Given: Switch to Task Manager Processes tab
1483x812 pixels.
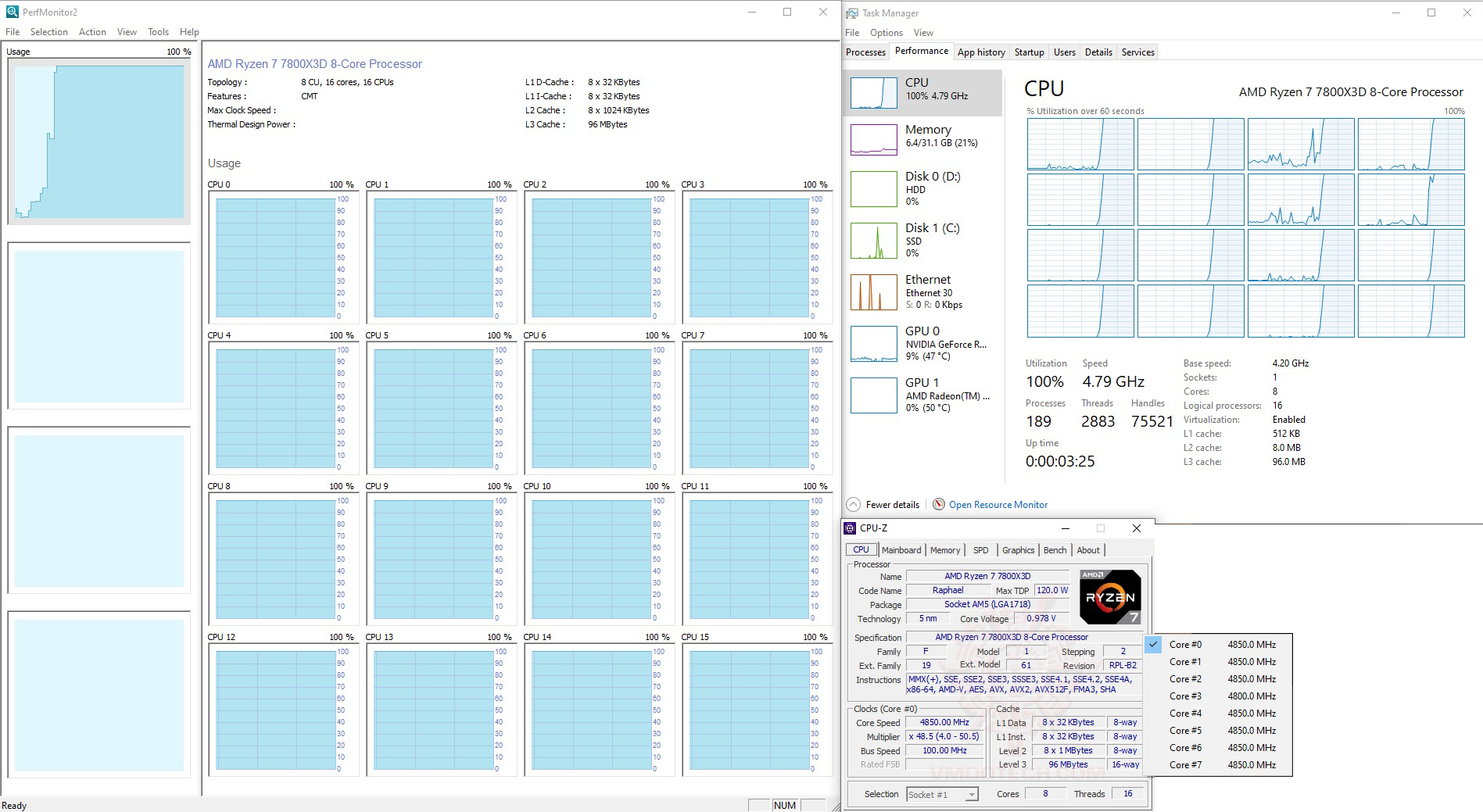Looking at the screenshot, I should click(x=866, y=52).
